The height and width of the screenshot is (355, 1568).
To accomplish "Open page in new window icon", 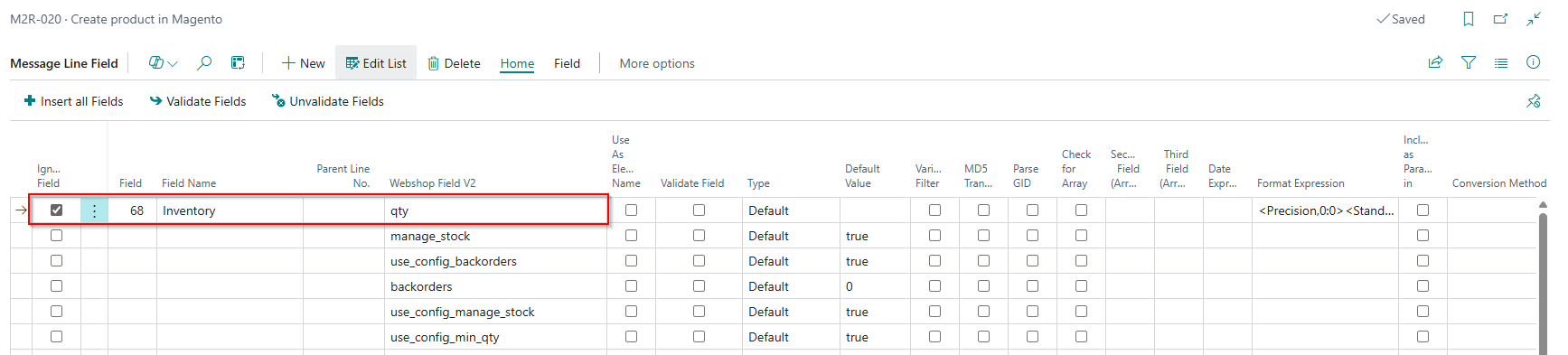I will (x=1501, y=19).
